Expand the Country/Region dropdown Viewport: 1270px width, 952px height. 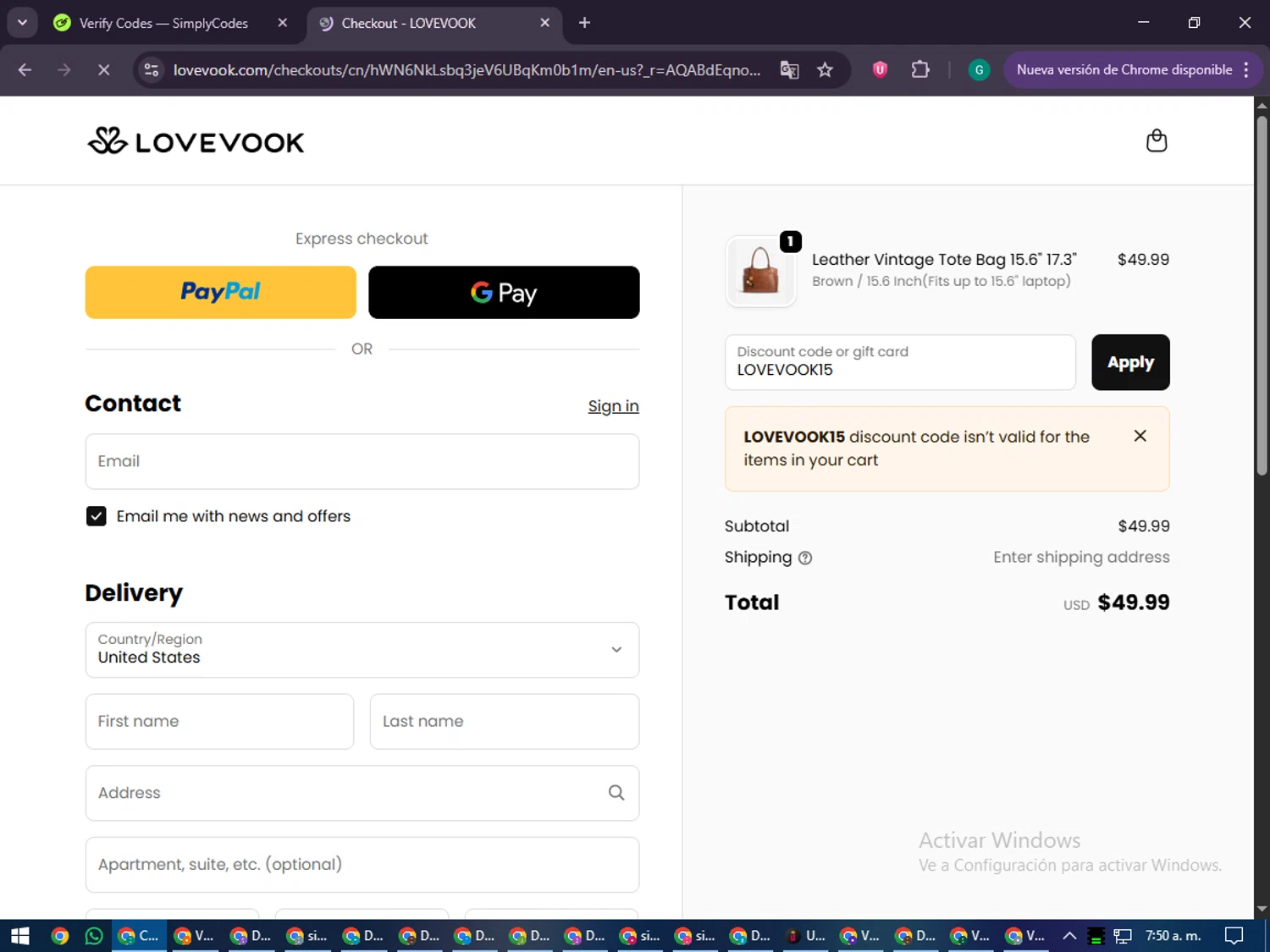coord(362,650)
